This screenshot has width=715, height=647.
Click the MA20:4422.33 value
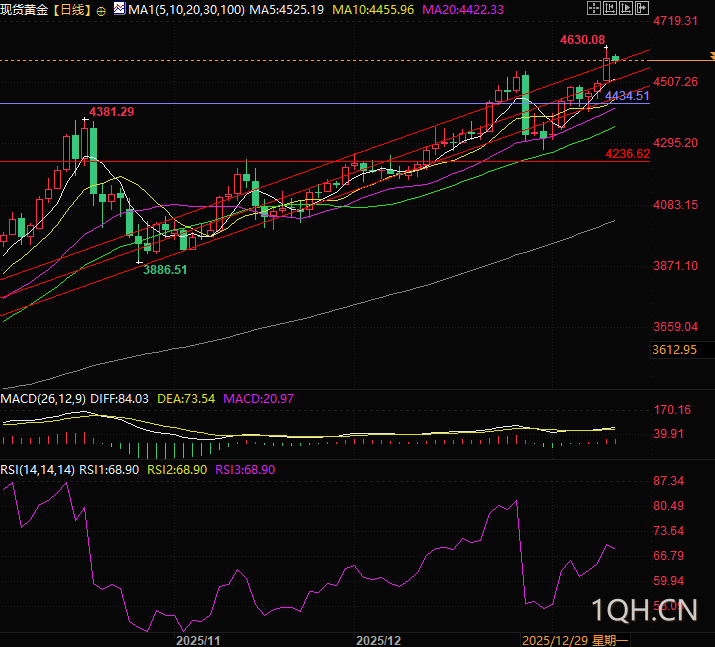pos(463,10)
